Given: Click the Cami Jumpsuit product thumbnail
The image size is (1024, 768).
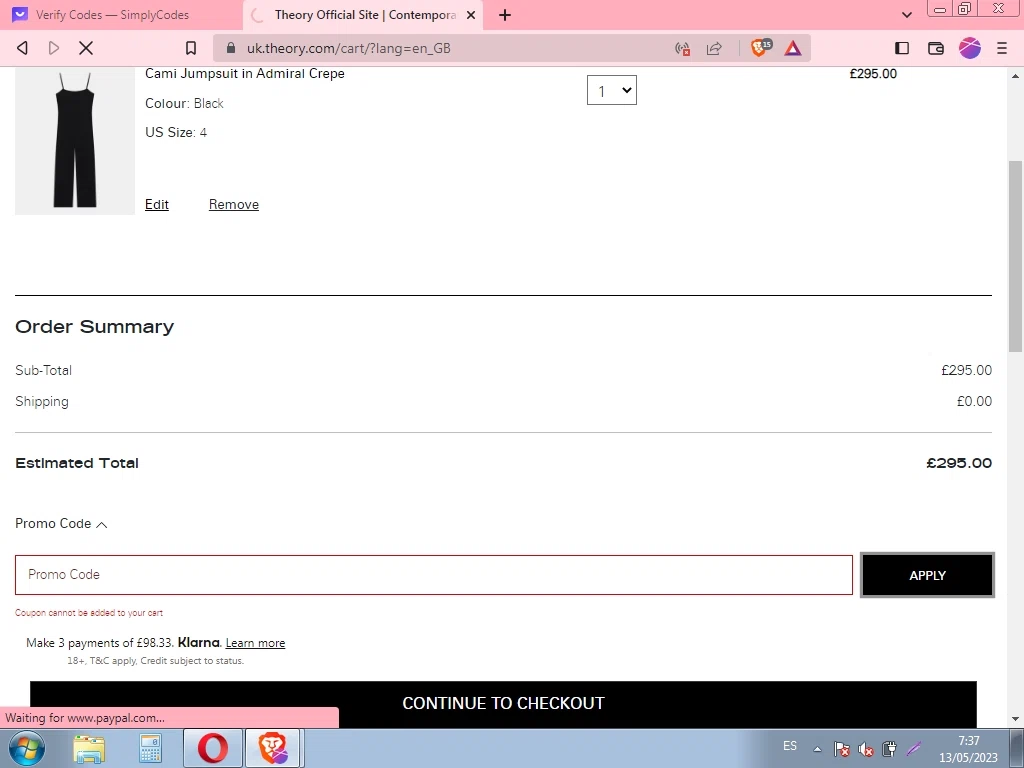Looking at the screenshot, I should [74, 140].
